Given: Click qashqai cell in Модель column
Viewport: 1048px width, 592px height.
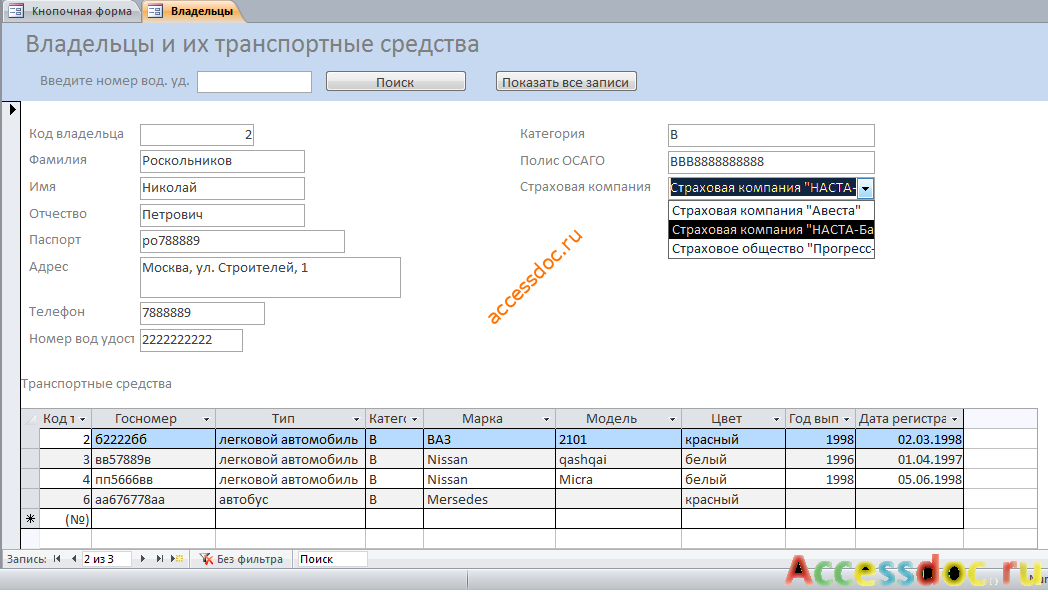Looking at the screenshot, I should 618,459.
